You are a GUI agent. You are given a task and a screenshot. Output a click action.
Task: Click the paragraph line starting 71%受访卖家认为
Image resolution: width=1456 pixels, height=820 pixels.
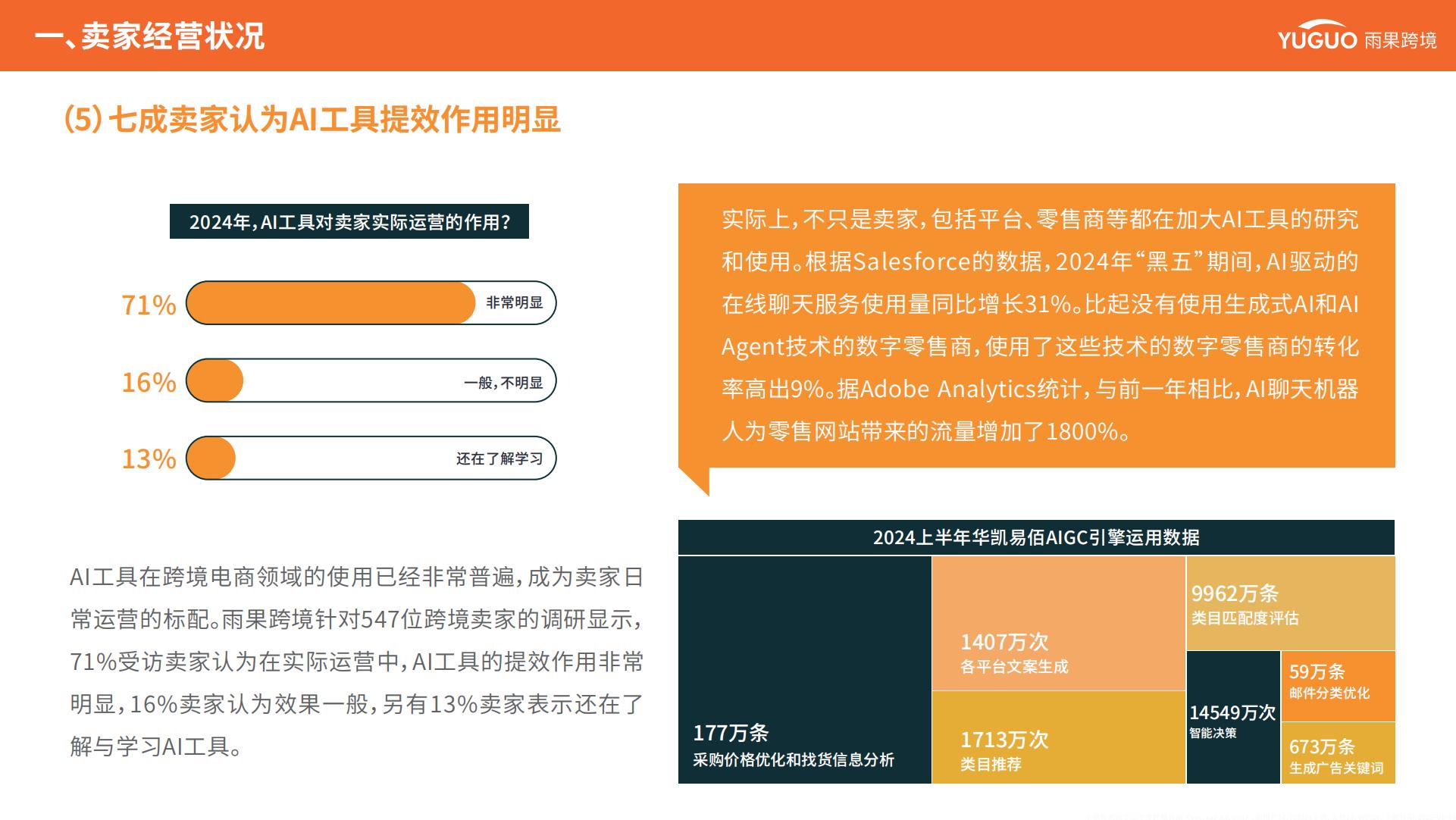tap(357, 662)
